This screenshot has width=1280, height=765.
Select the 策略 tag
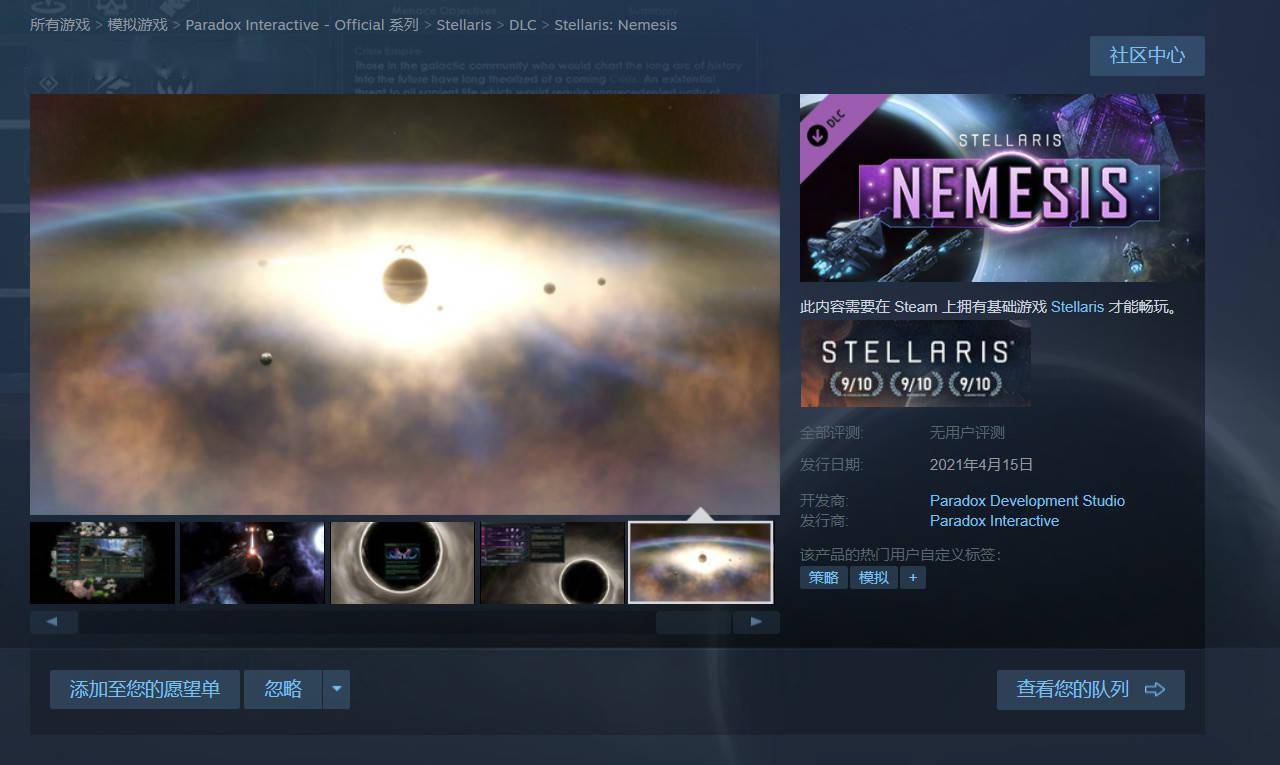coord(824,577)
